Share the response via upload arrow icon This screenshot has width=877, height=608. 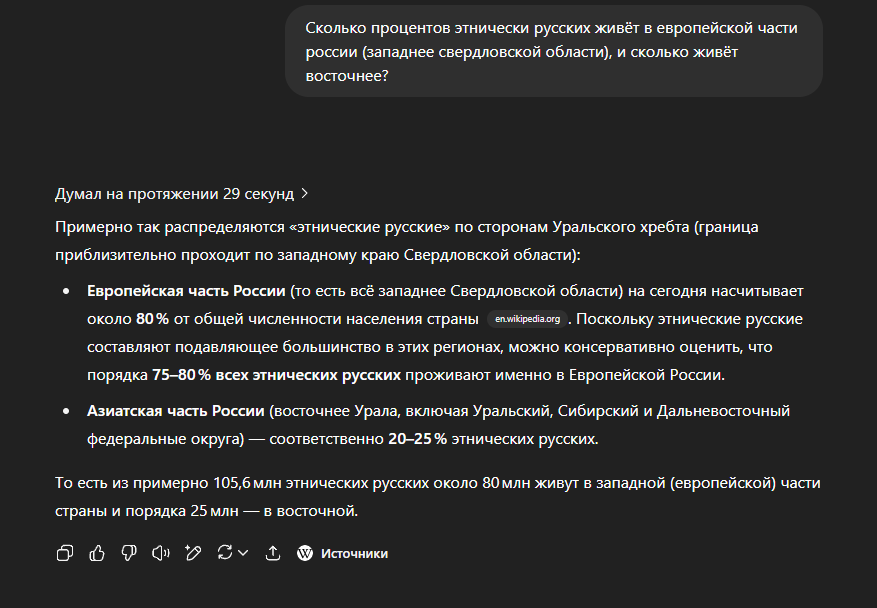click(272, 553)
